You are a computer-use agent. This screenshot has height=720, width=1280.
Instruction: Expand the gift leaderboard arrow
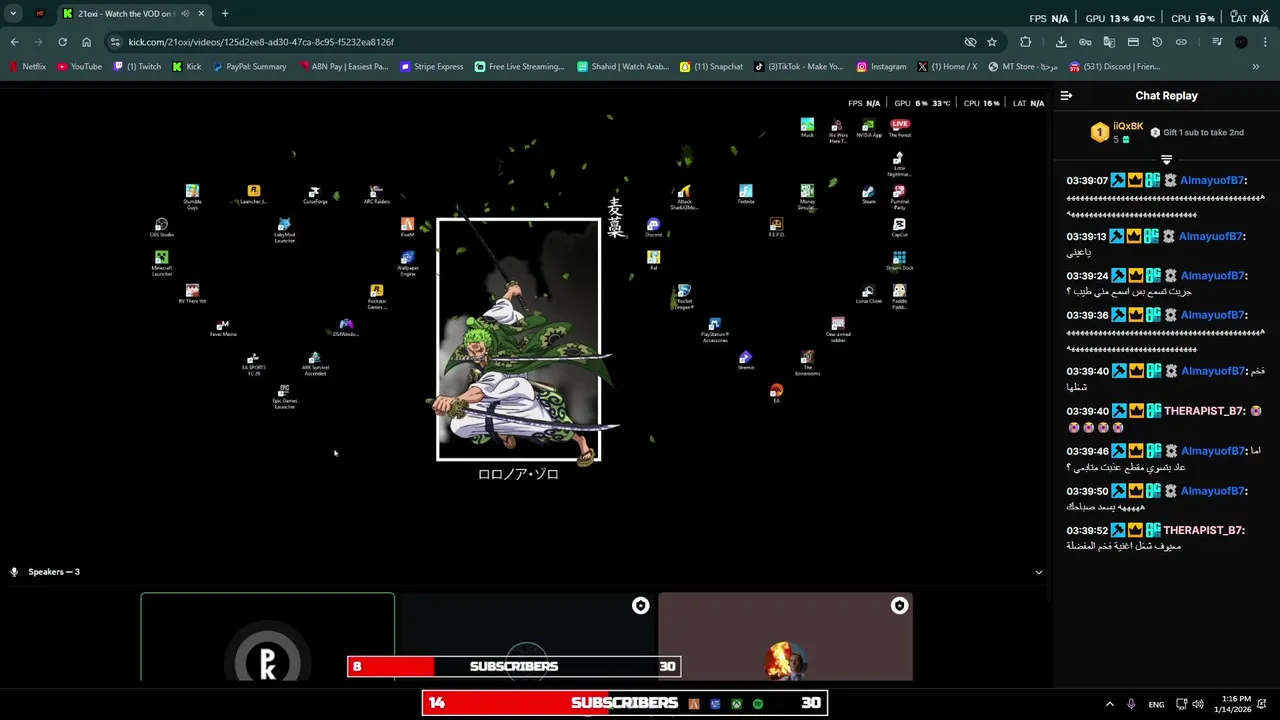(1166, 160)
